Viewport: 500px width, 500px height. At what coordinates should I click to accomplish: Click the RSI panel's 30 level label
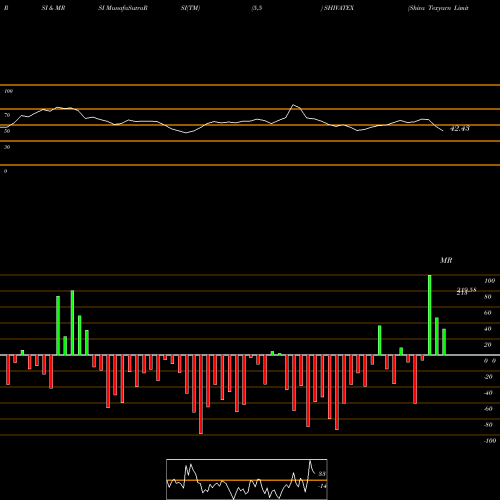click(7, 147)
